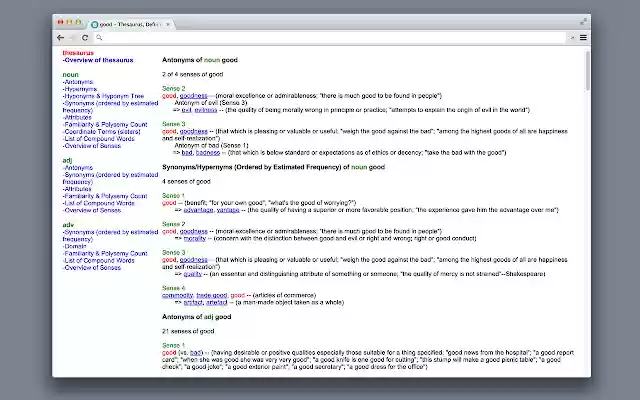This screenshot has height=400, width=640.
Task: Open 'Hyponyms & Hyponym Tree' link
Action: (x=103, y=96)
